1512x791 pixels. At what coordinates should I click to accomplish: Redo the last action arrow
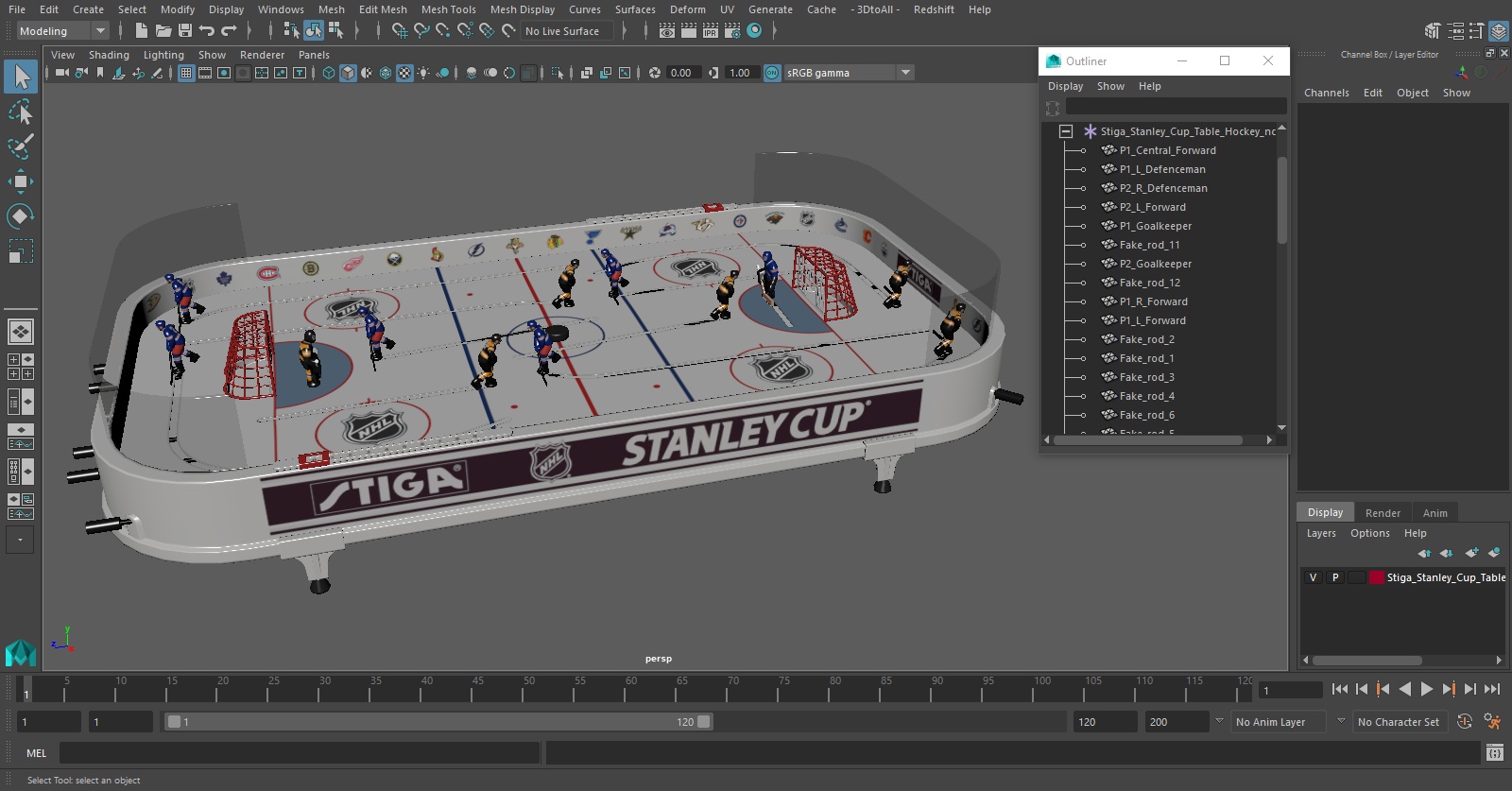(229, 31)
